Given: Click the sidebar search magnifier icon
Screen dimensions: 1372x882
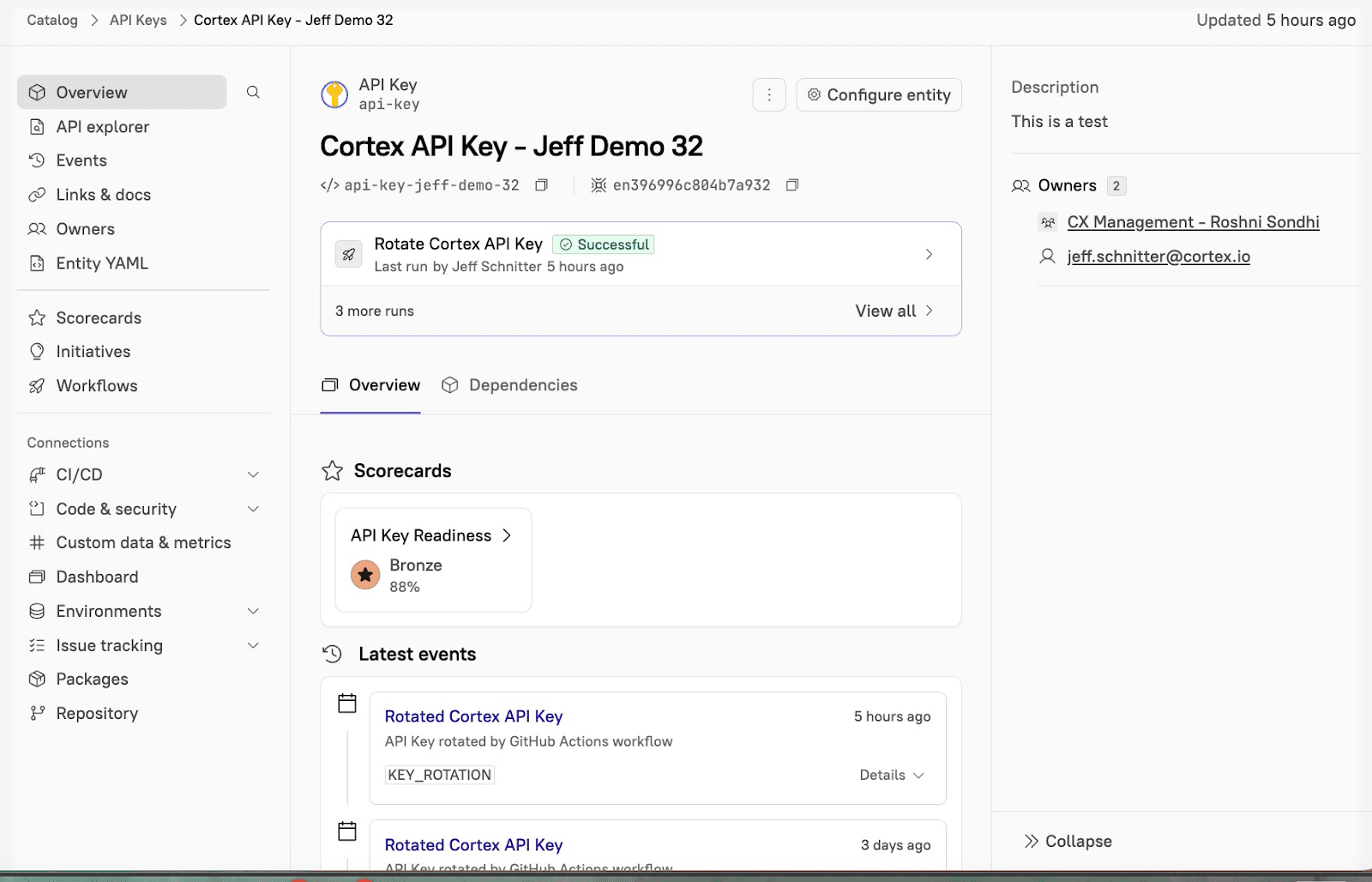Looking at the screenshot, I should tap(253, 93).
